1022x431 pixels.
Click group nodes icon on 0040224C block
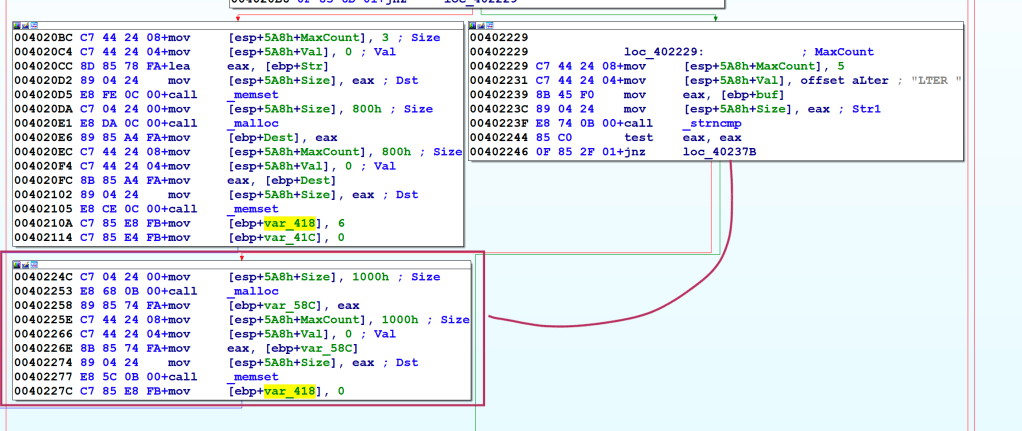pos(25,263)
